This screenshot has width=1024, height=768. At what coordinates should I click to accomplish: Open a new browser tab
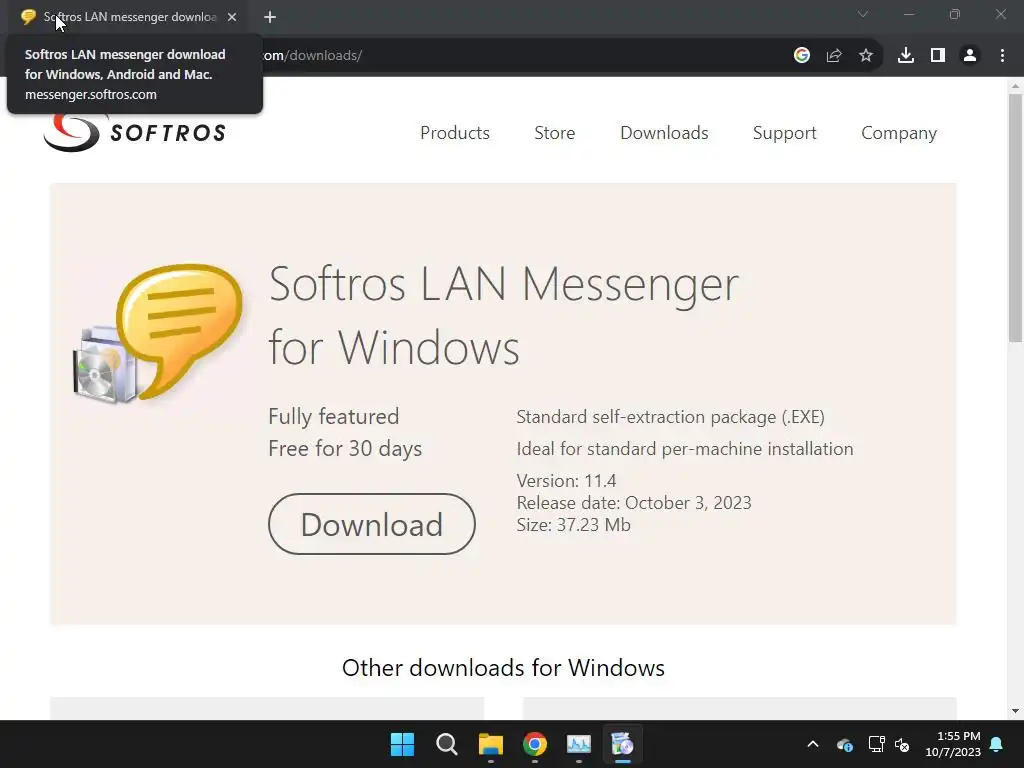270,17
